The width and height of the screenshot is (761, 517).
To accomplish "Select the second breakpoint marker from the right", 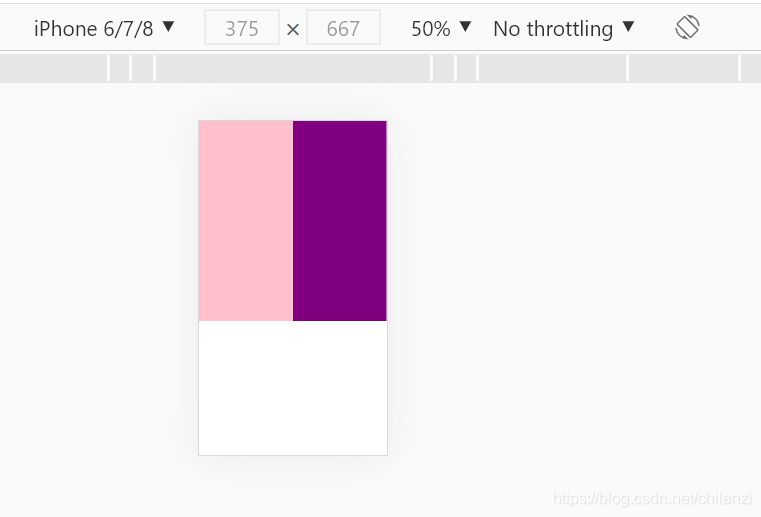I will click(x=628, y=68).
